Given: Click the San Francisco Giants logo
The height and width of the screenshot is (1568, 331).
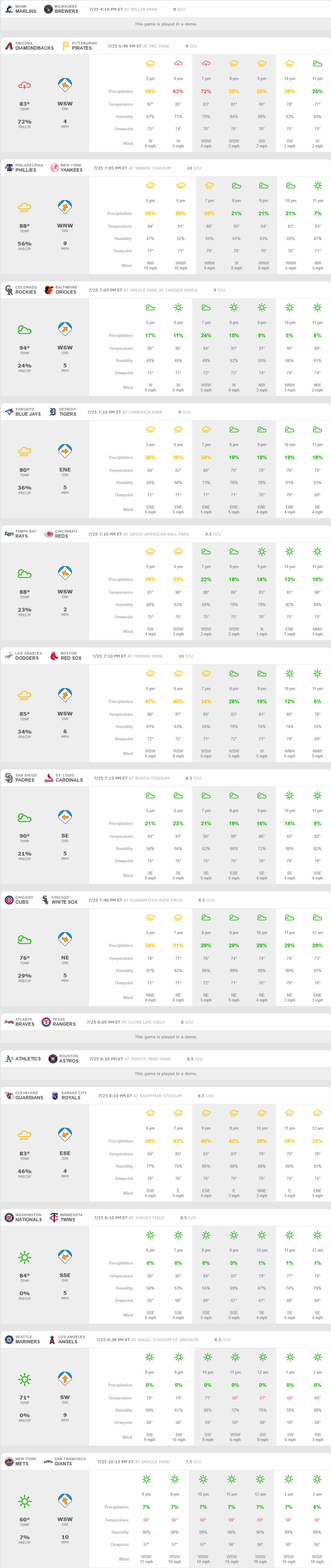Looking at the screenshot, I should click(47, 1462).
